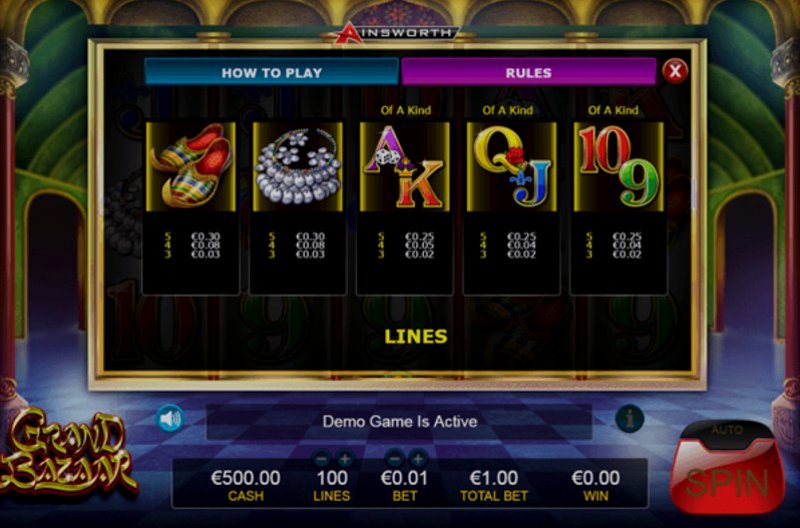This screenshot has width=800, height=528.
Task: Select the 10 and 9 card symbol
Action: click(x=618, y=166)
